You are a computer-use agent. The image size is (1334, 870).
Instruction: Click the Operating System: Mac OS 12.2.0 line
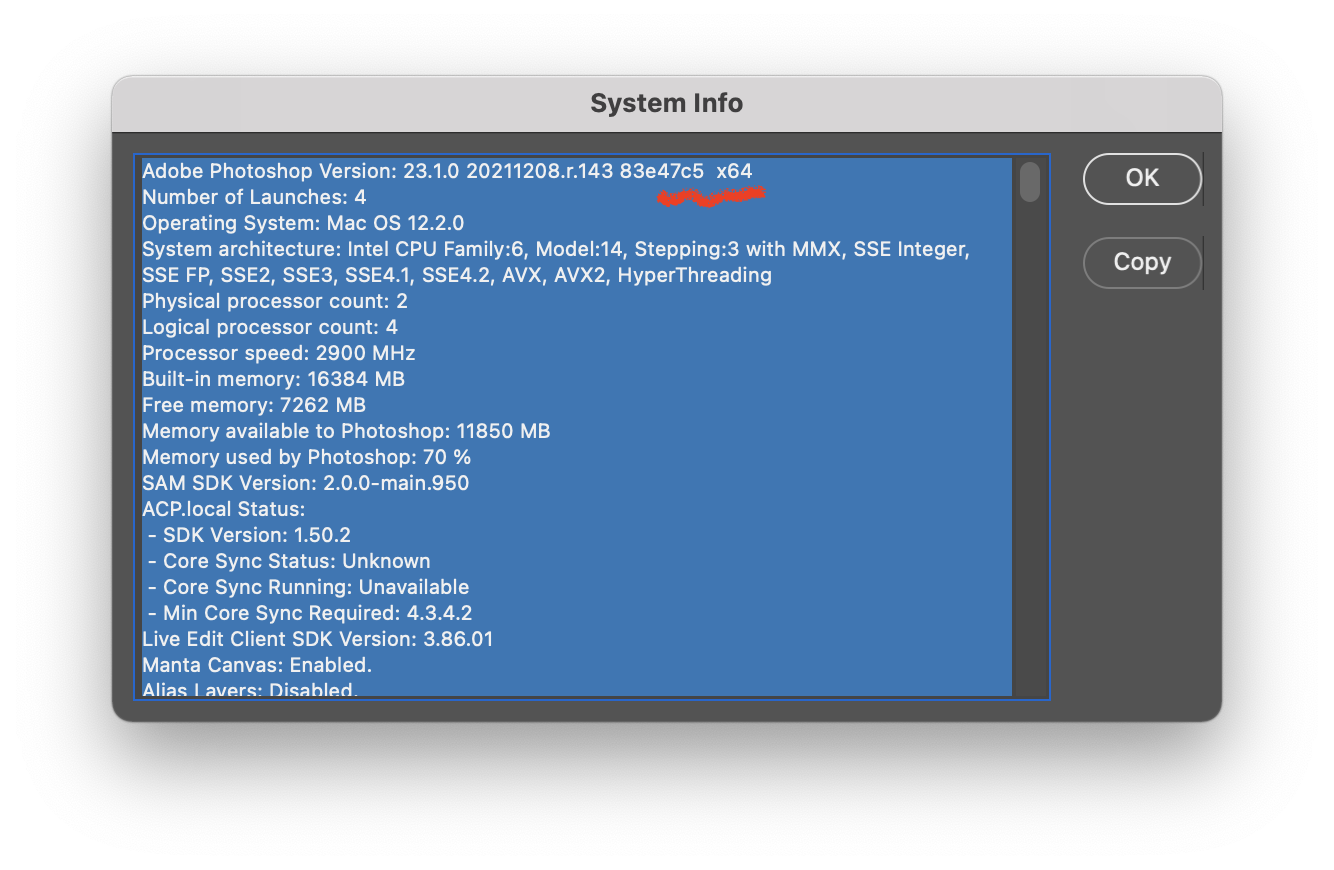point(303,223)
